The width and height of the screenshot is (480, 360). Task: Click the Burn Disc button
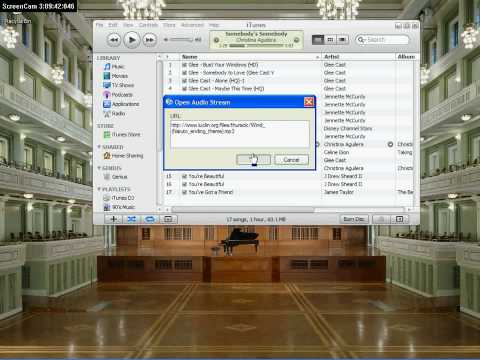(x=354, y=219)
